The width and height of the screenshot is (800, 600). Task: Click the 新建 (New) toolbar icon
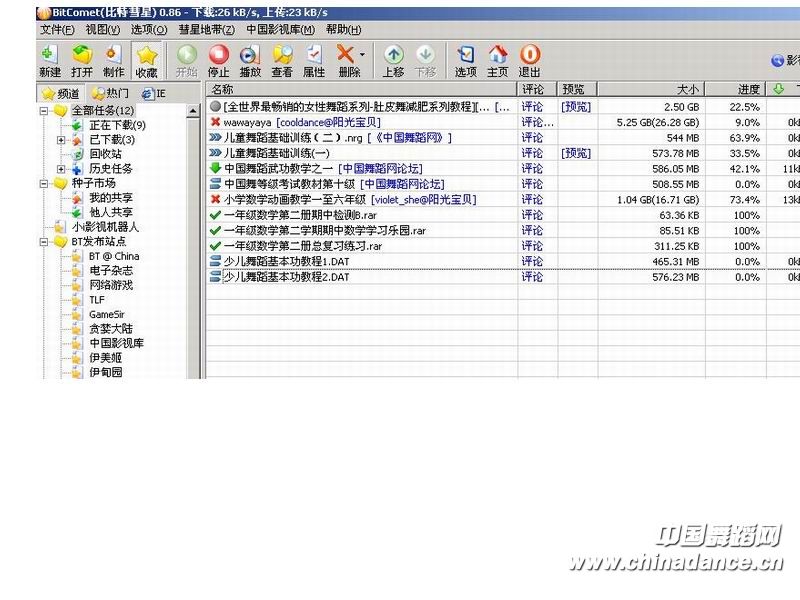49,59
